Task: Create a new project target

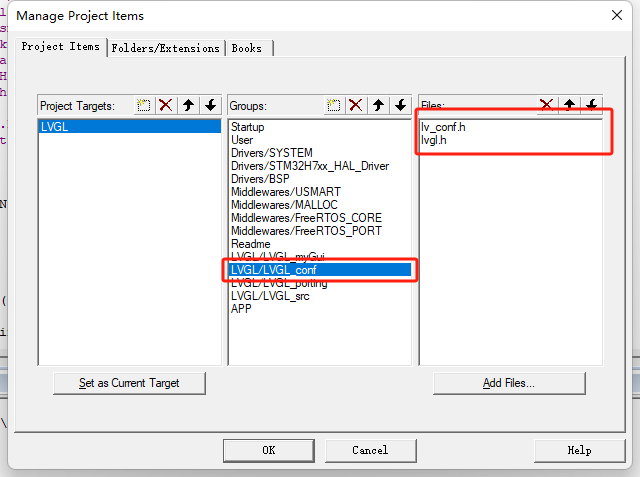Action: click(144, 105)
